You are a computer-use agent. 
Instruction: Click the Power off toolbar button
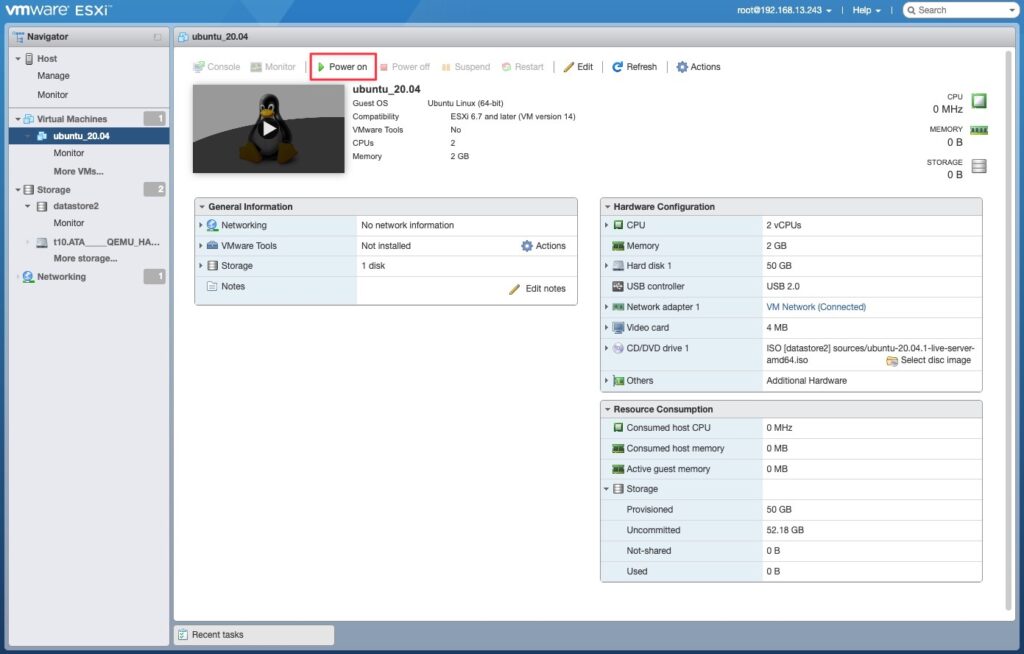(405, 67)
